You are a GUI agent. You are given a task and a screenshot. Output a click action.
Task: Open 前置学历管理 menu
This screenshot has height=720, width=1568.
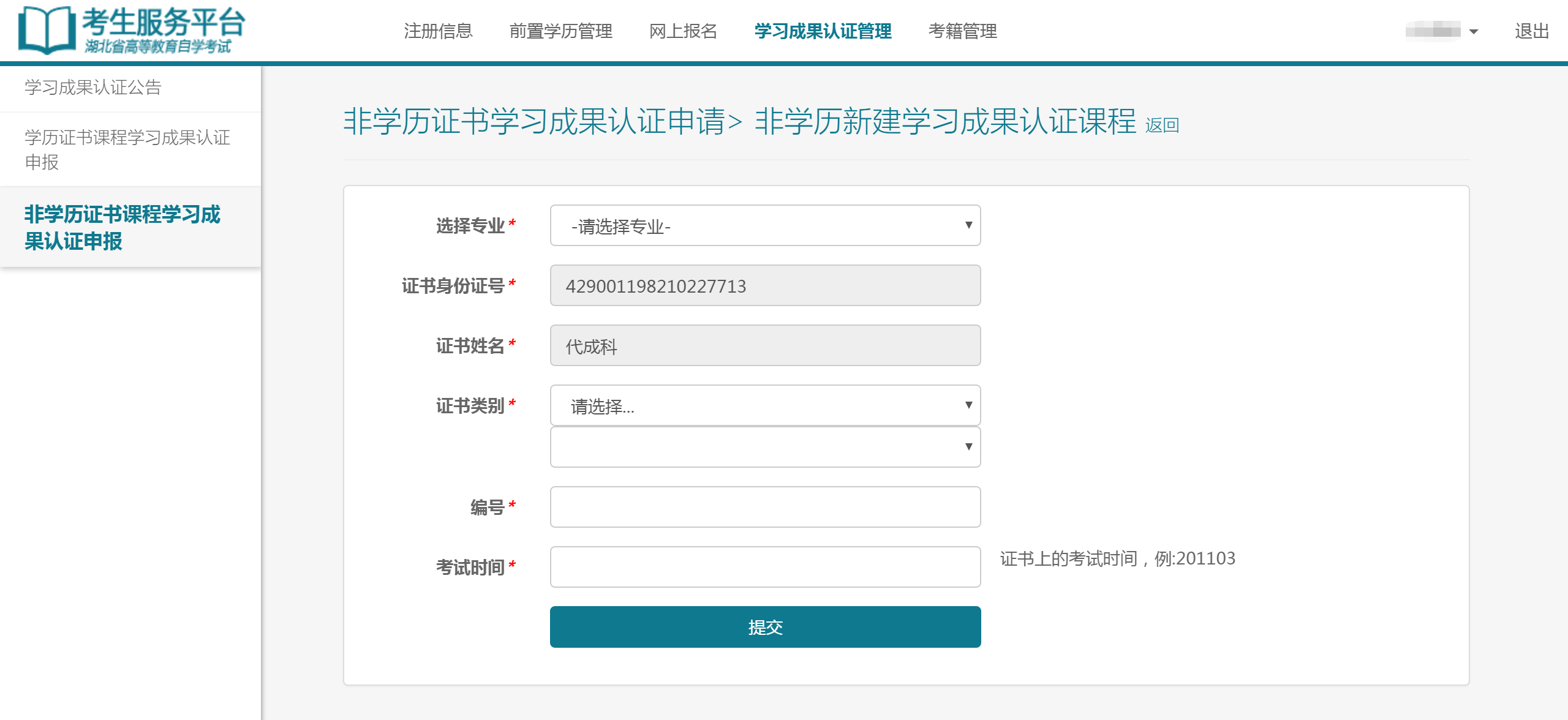point(560,31)
